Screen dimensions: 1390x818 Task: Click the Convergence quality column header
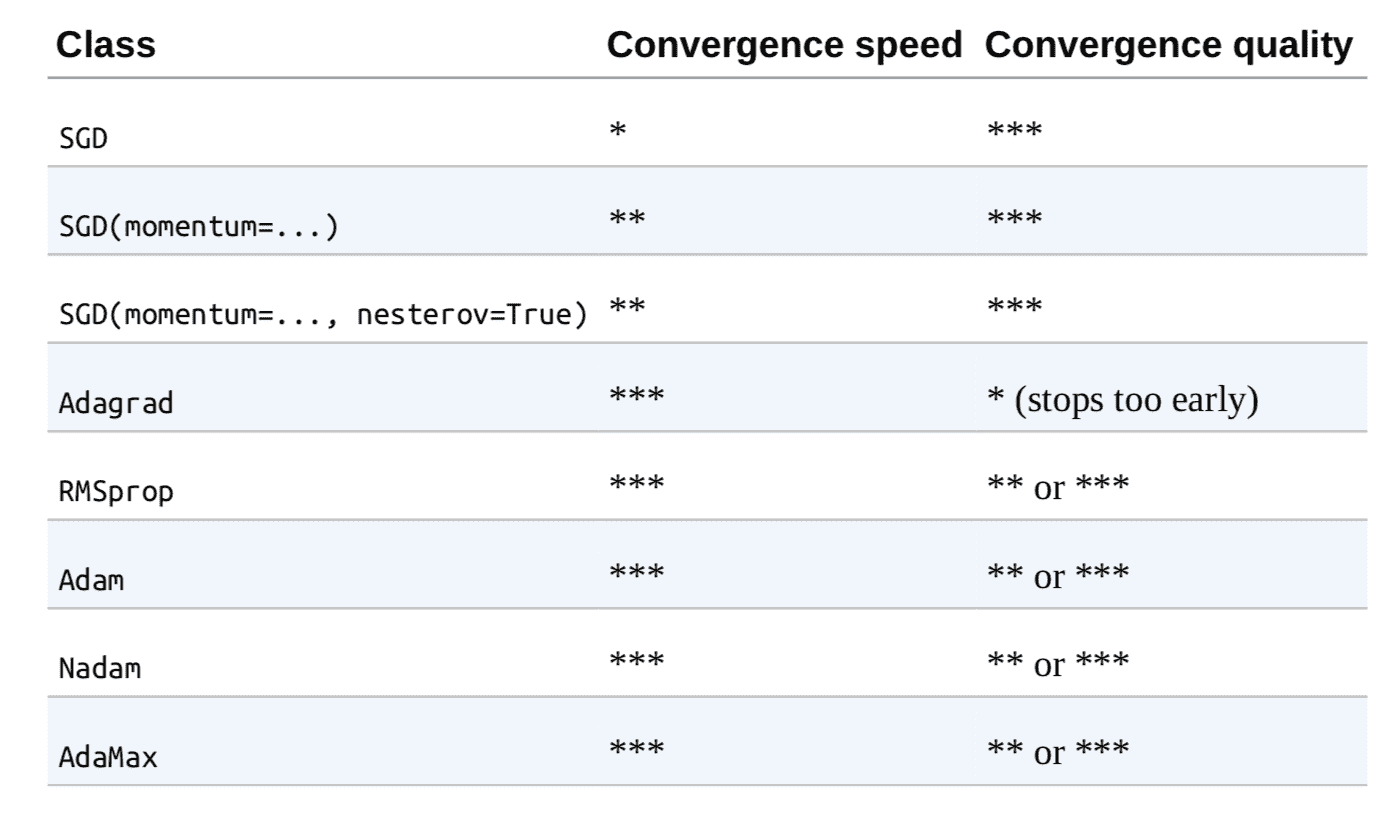tap(1168, 46)
